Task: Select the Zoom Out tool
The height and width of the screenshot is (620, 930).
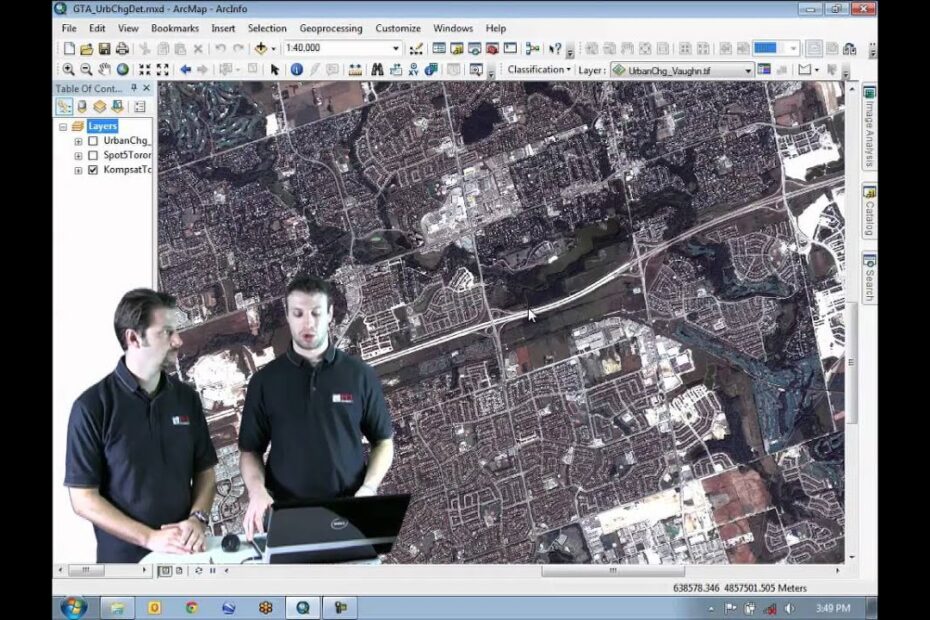Action: click(x=87, y=70)
